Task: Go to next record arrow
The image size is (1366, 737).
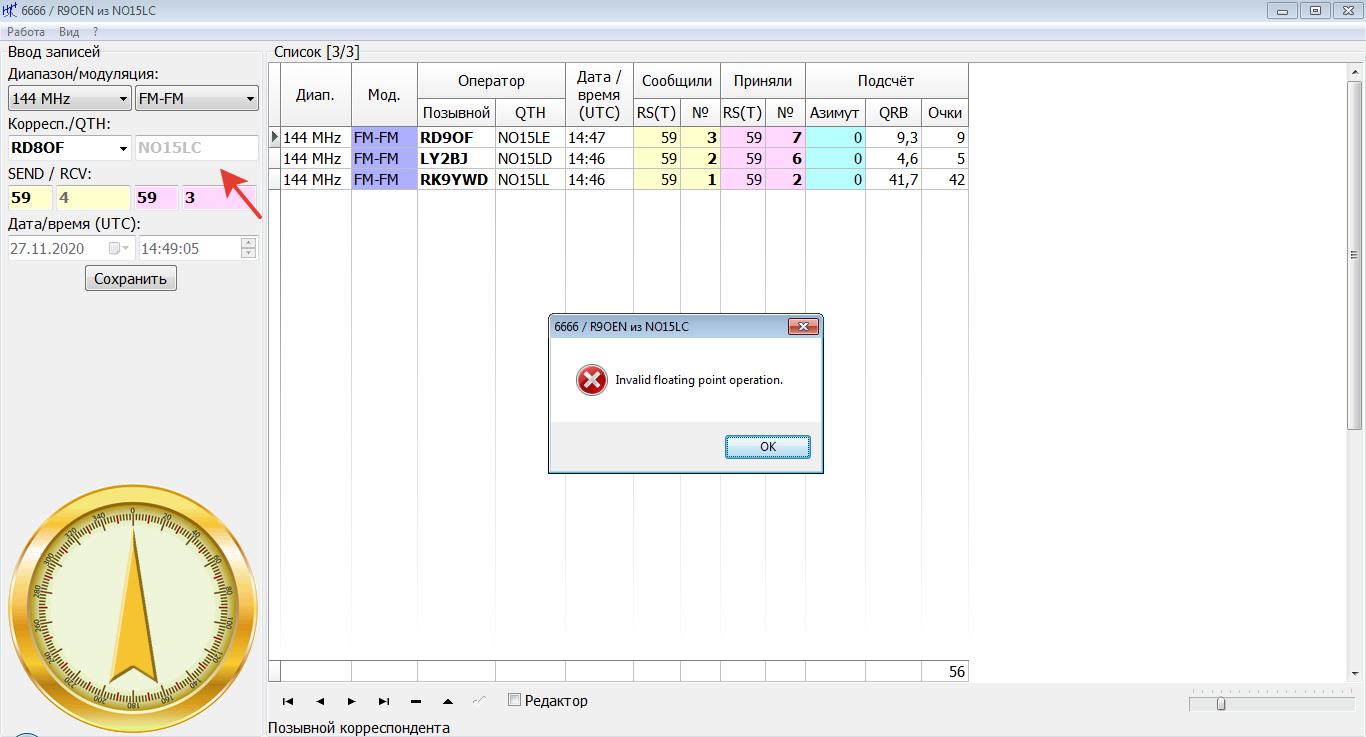Action: (x=352, y=701)
